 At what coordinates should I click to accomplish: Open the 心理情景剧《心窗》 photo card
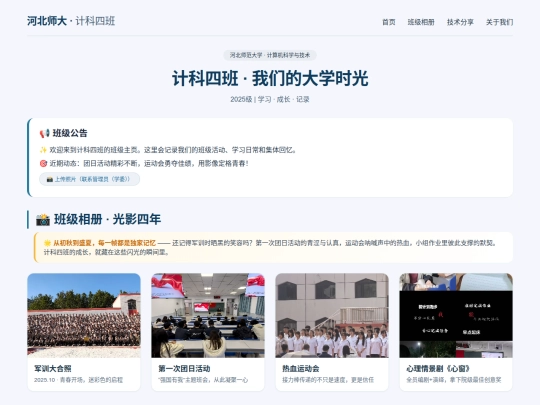click(x=456, y=332)
